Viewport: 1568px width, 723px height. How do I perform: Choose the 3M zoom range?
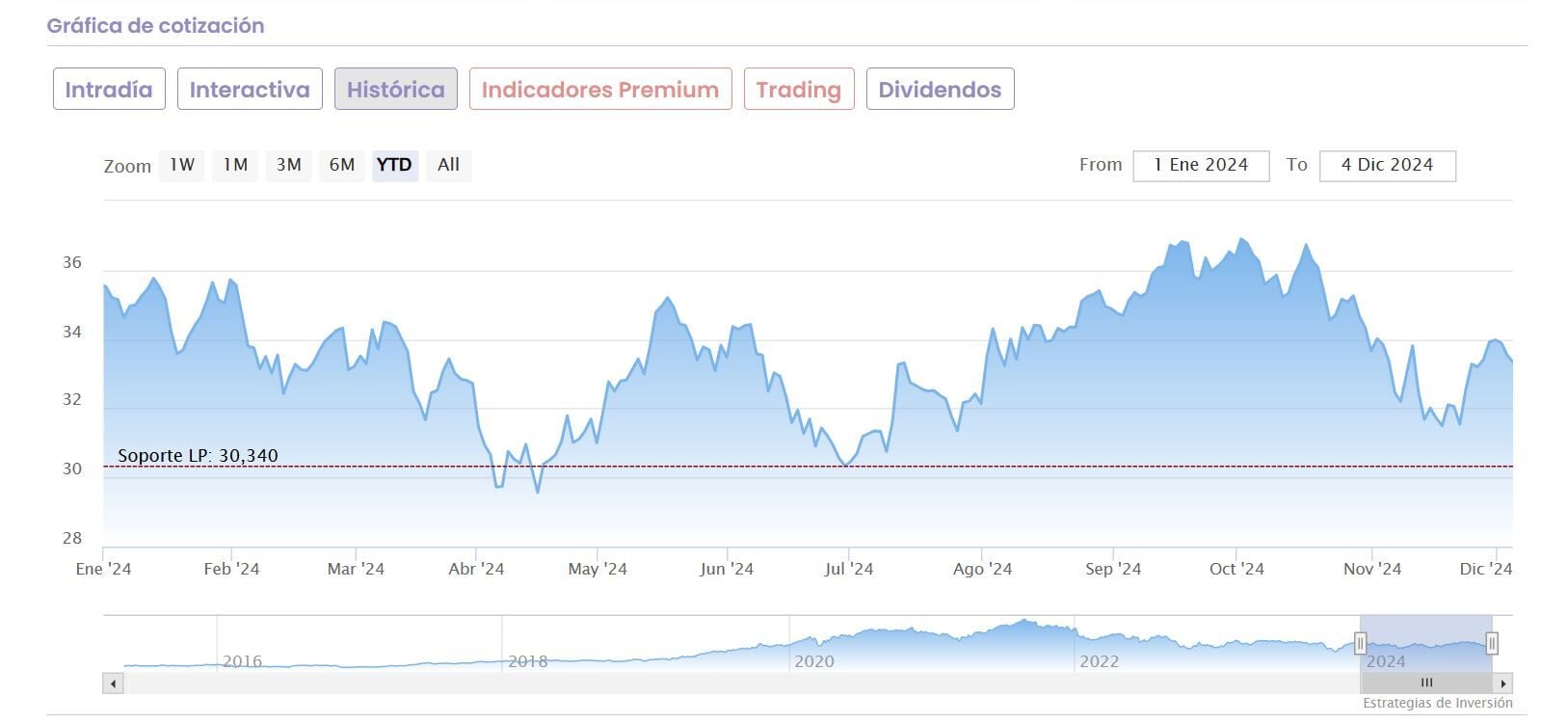point(289,165)
